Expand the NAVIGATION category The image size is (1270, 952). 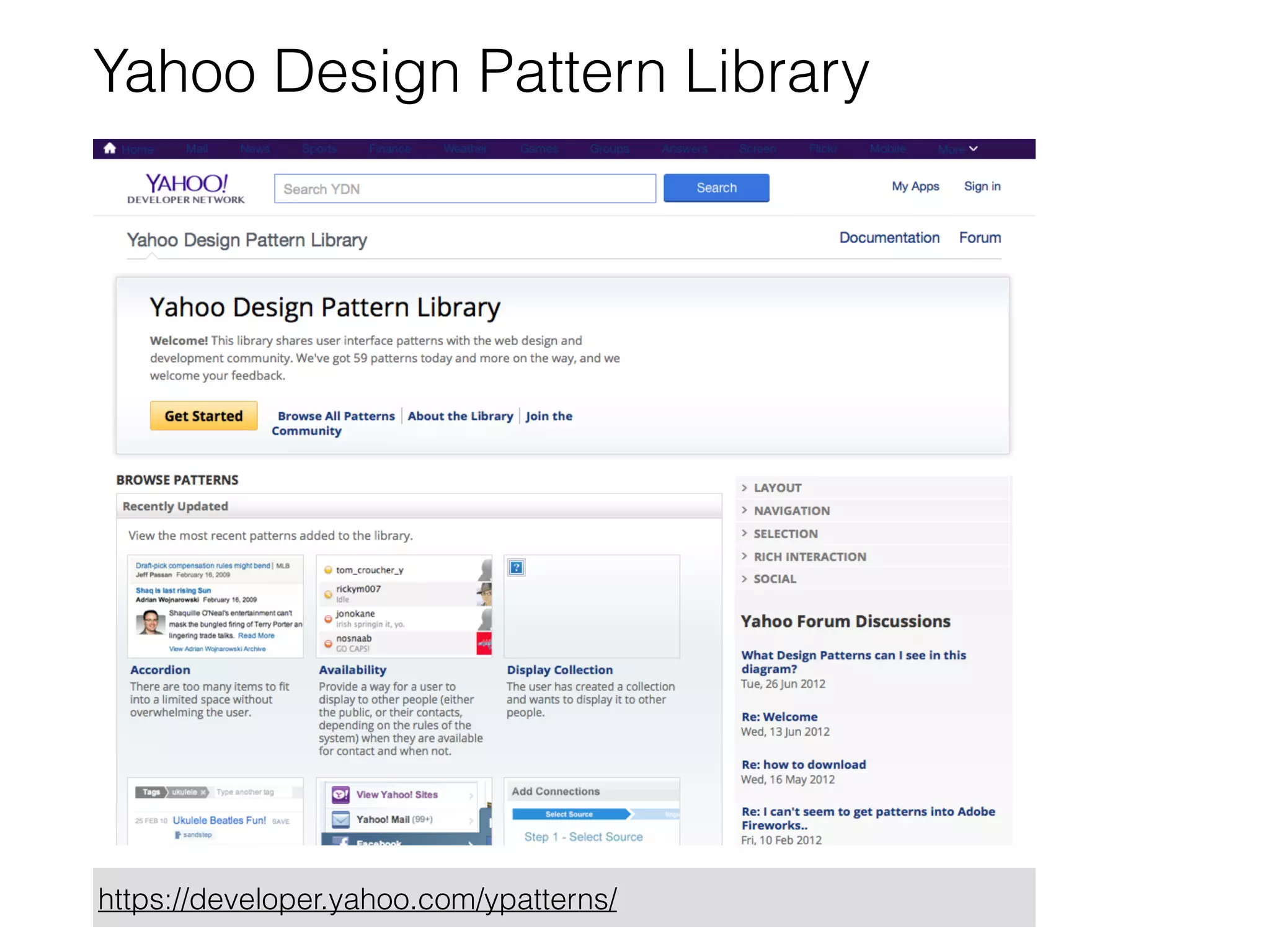(x=874, y=511)
